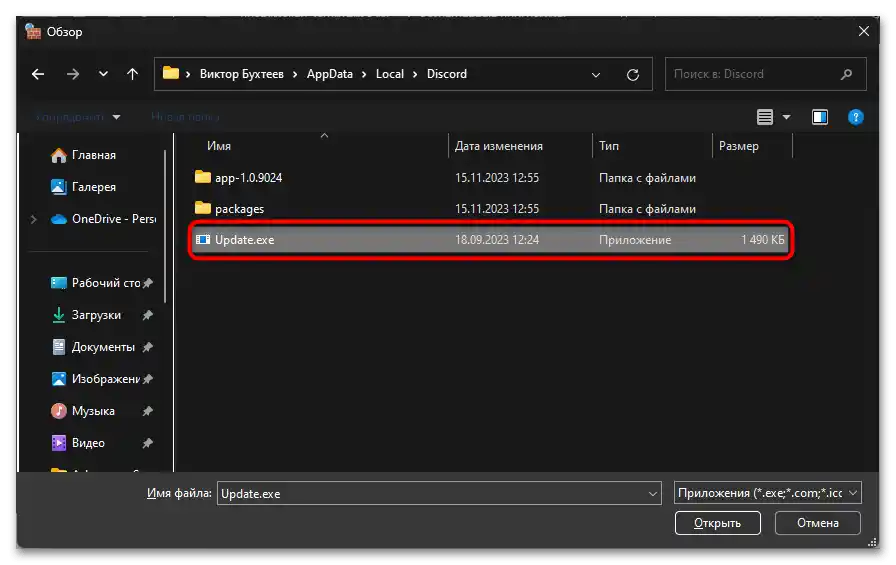Click the Discord search field
Viewport: 896px width, 565px height.
(766, 74)
